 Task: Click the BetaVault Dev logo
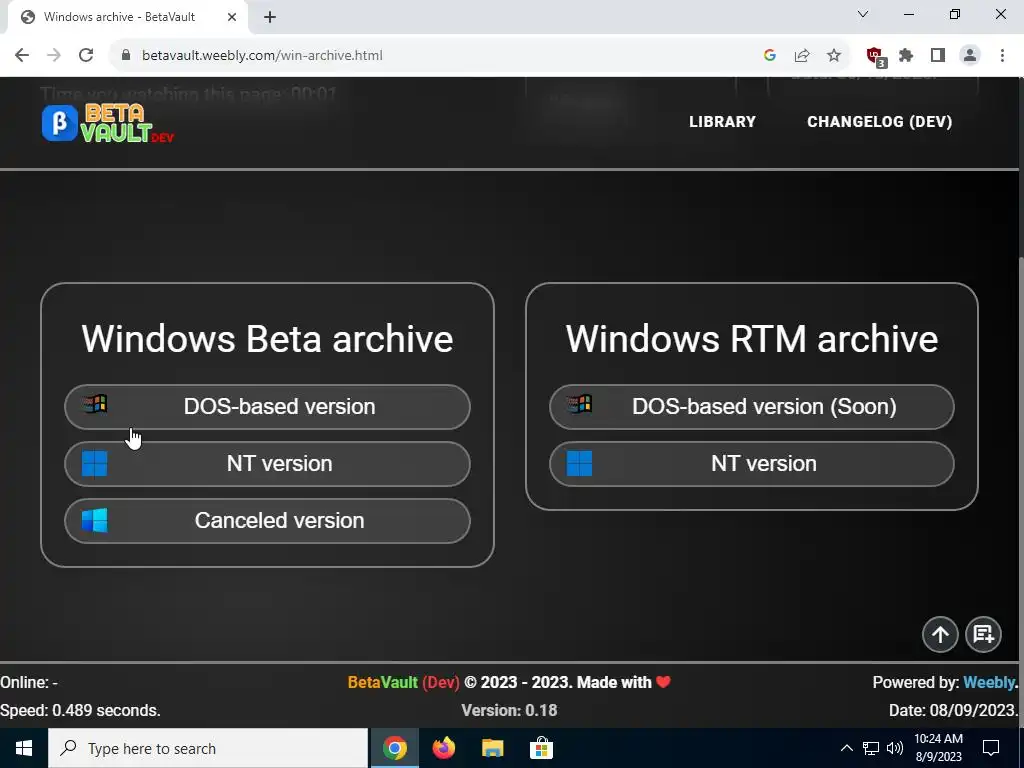[x=108, y=123]
